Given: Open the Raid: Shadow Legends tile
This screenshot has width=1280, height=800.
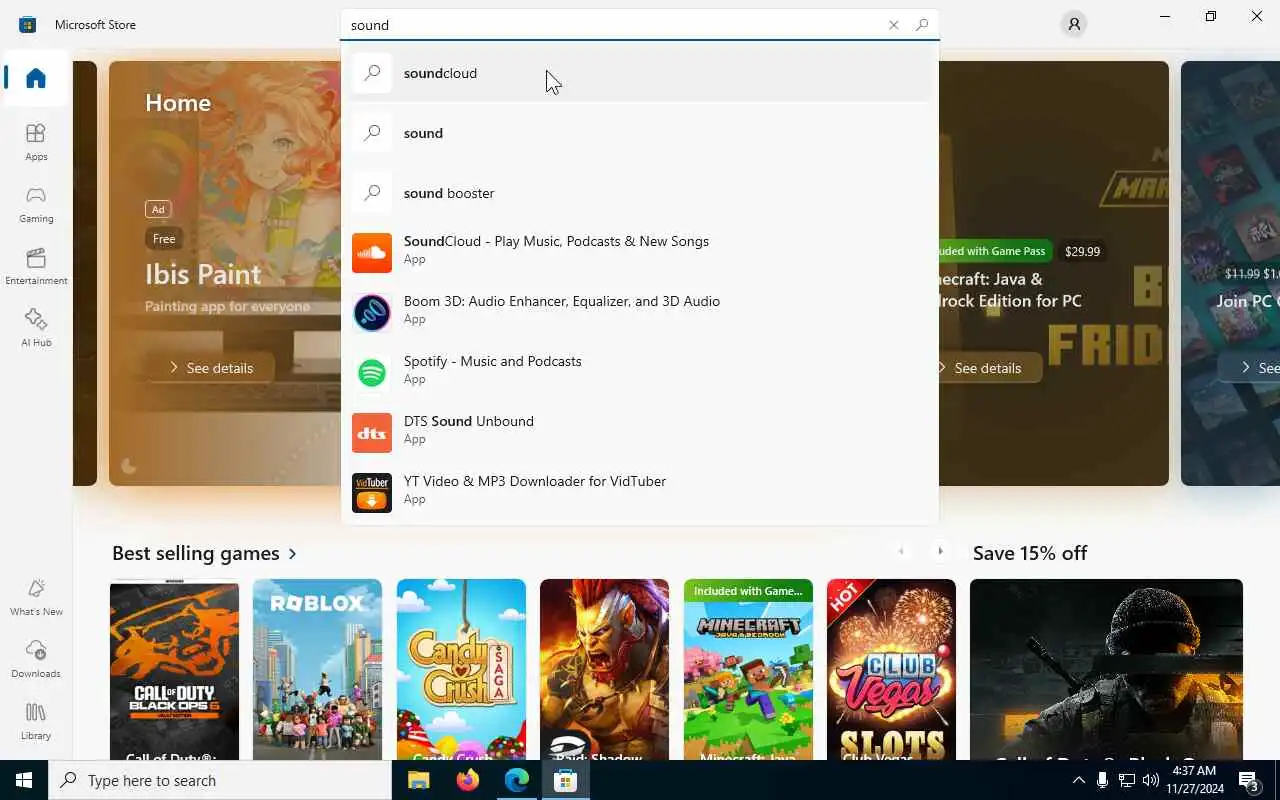Looking at the screenshot, I should 604,669.
